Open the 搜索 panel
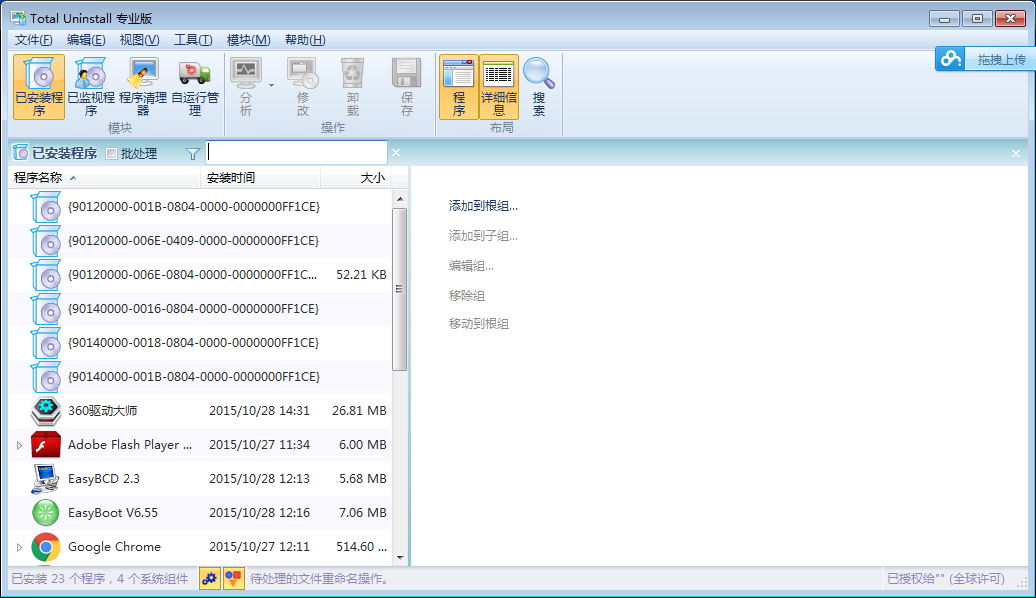1036x598 pixels. tap(539, 87)
